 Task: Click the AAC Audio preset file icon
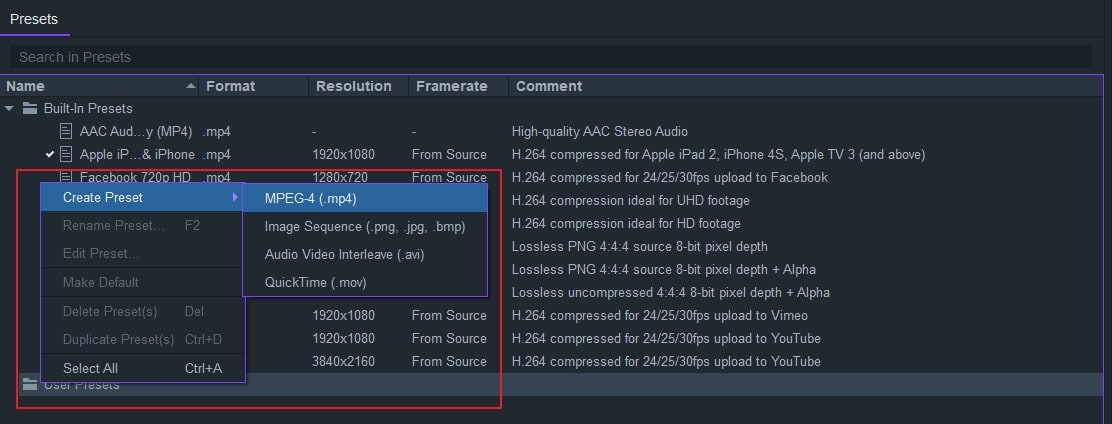[66, 131]
